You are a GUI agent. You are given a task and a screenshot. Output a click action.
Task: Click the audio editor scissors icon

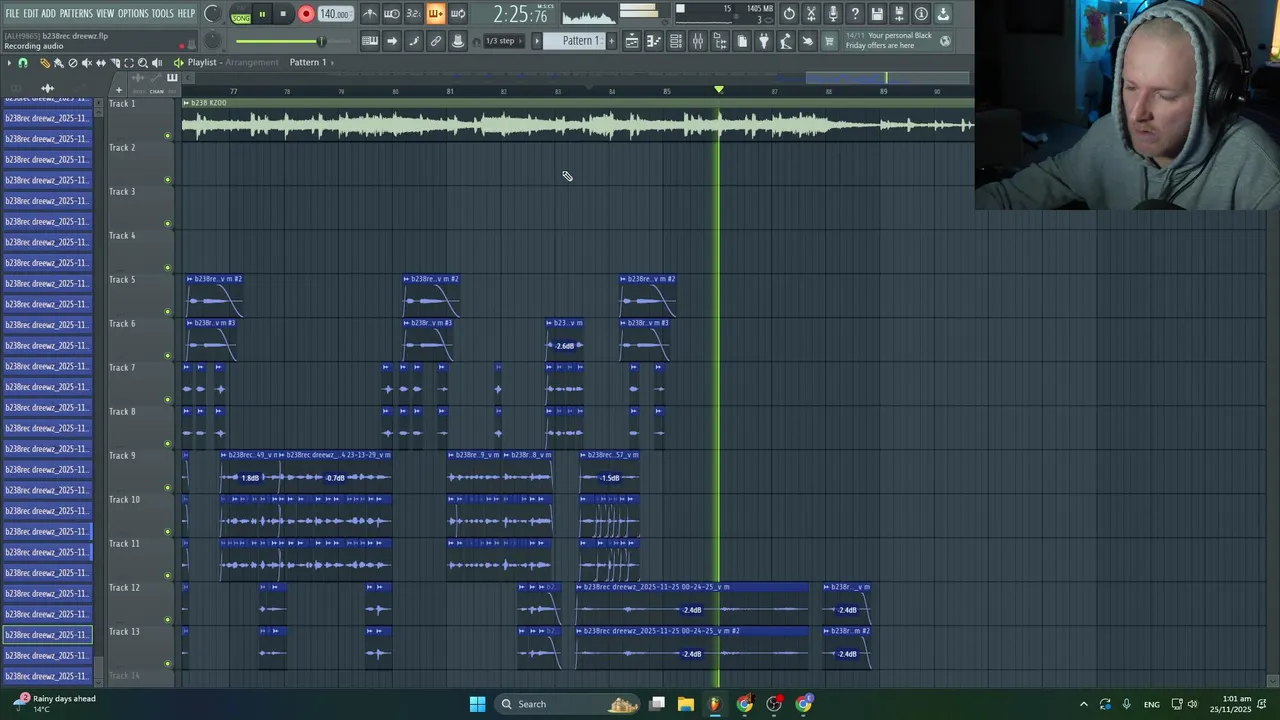(x=811, y=14)
